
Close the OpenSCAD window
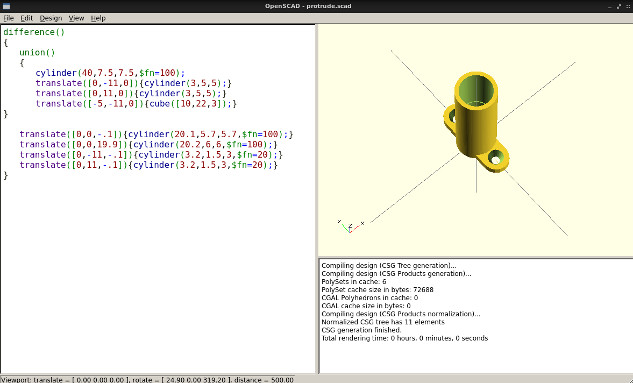pyautogui.click(x=627, y=6)
